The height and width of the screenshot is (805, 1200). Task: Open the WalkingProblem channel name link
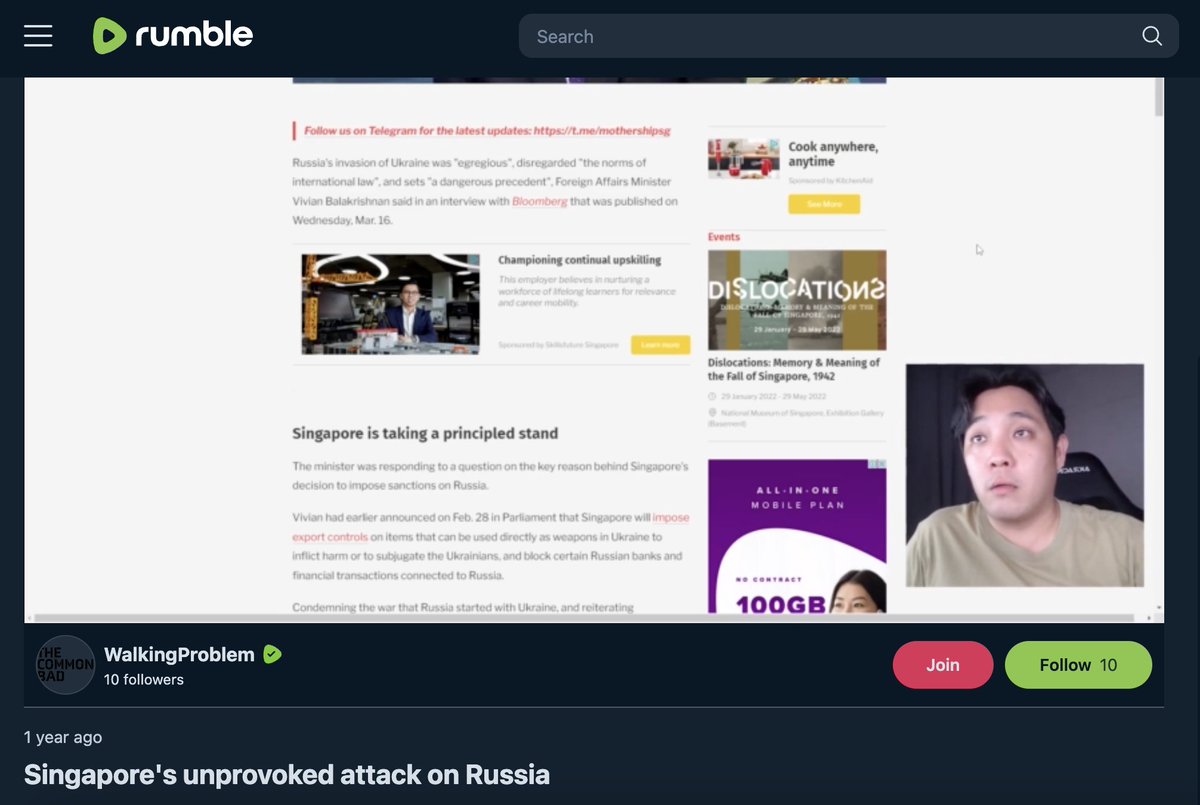tap(179, 654)
